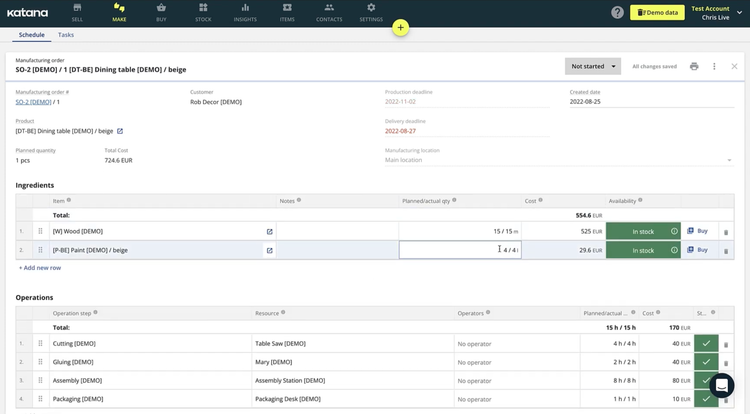Print the manufacturing order
Screen dimensions: 750x414
point(694,66)
